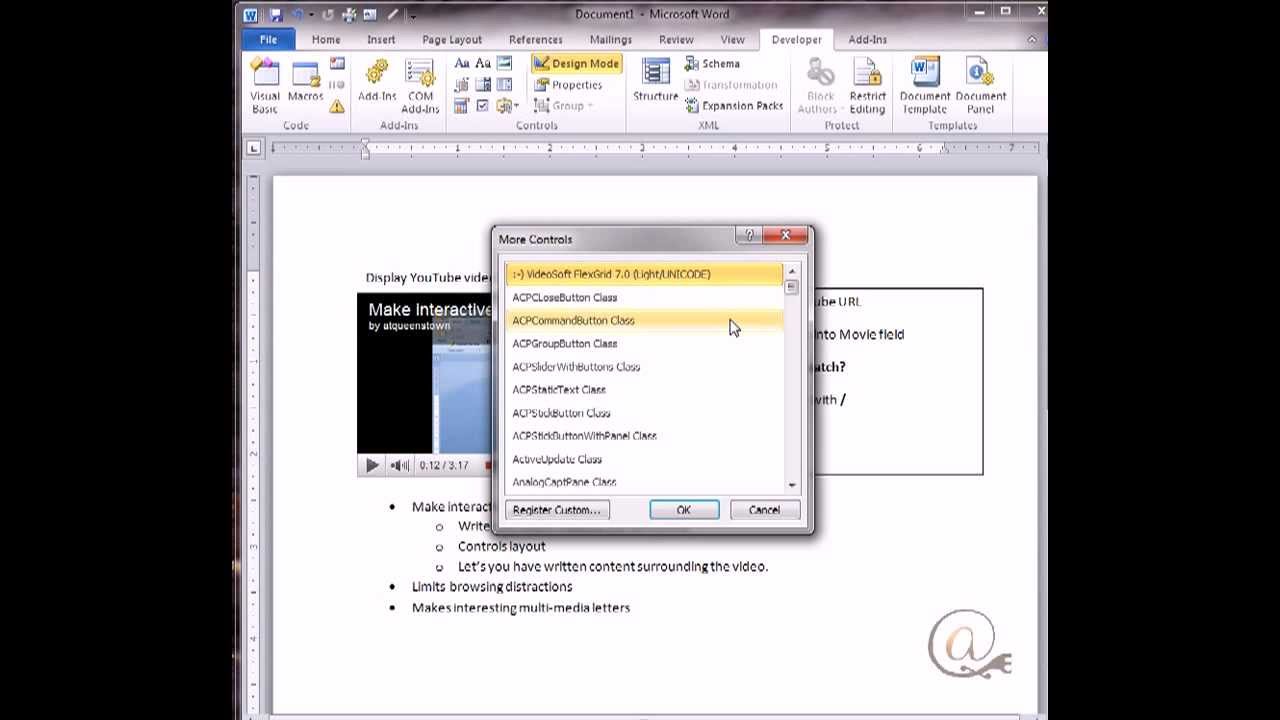Open Expansion Packs
Image resolution: width=1280 pixels, height=720 pixels.
point(733,106)
